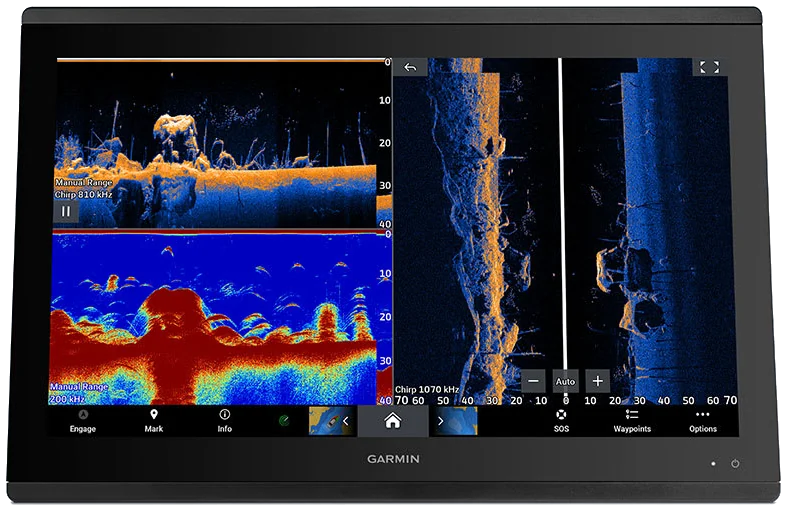Open the Options menu
787x511 pixels.
point(703,420)
